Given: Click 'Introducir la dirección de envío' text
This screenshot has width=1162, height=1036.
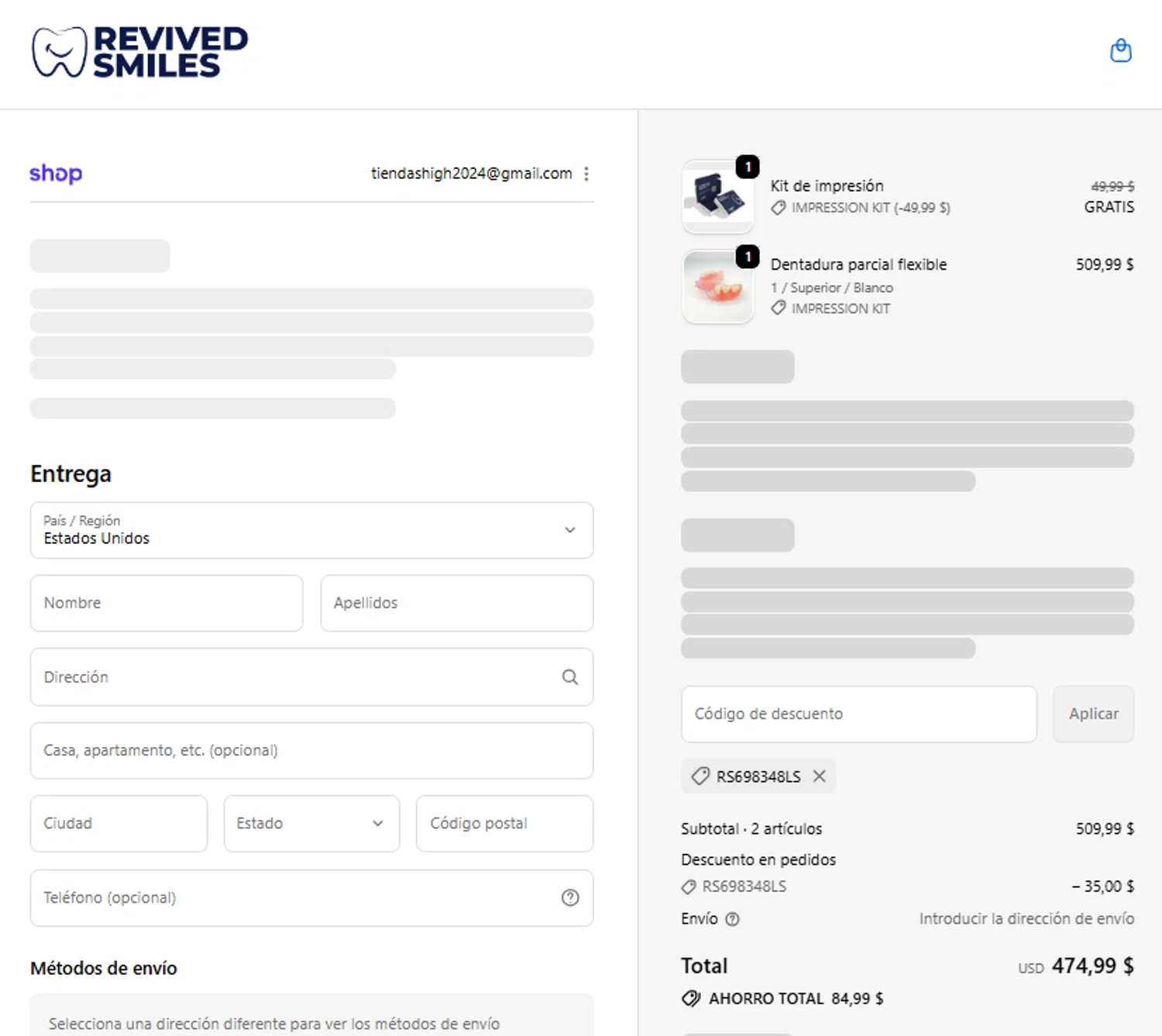Looking at the screenshot, I should click(x=1026, y=918).
